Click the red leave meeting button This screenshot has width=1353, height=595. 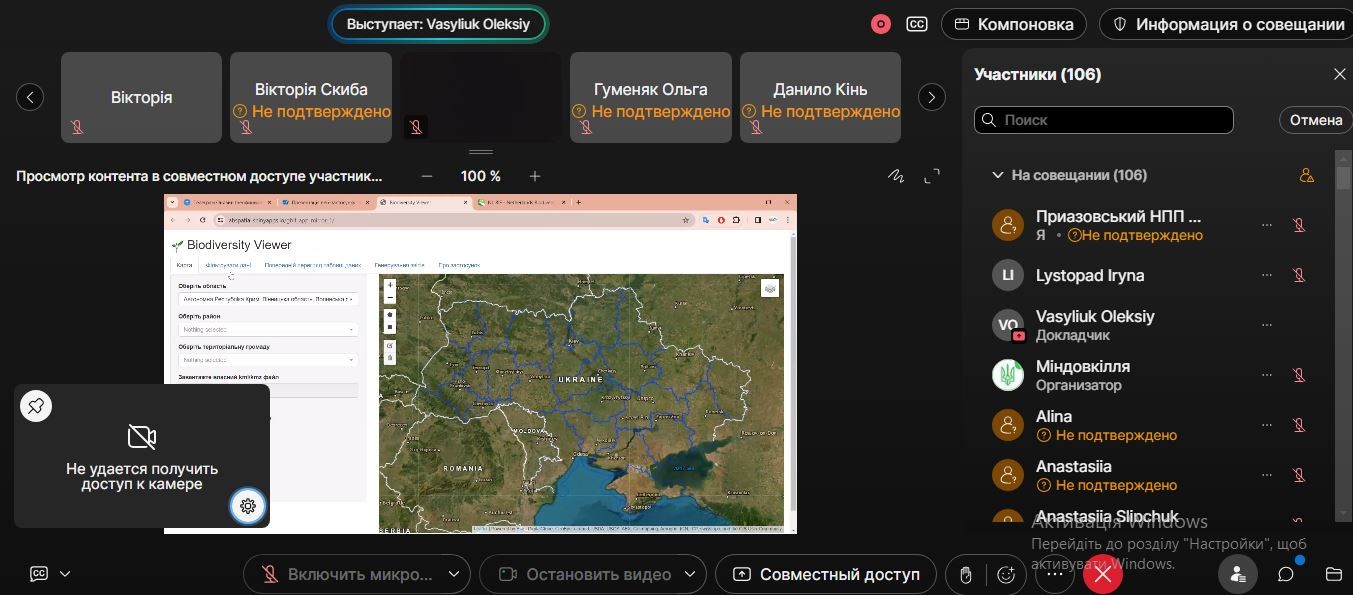pos(1102,575)
